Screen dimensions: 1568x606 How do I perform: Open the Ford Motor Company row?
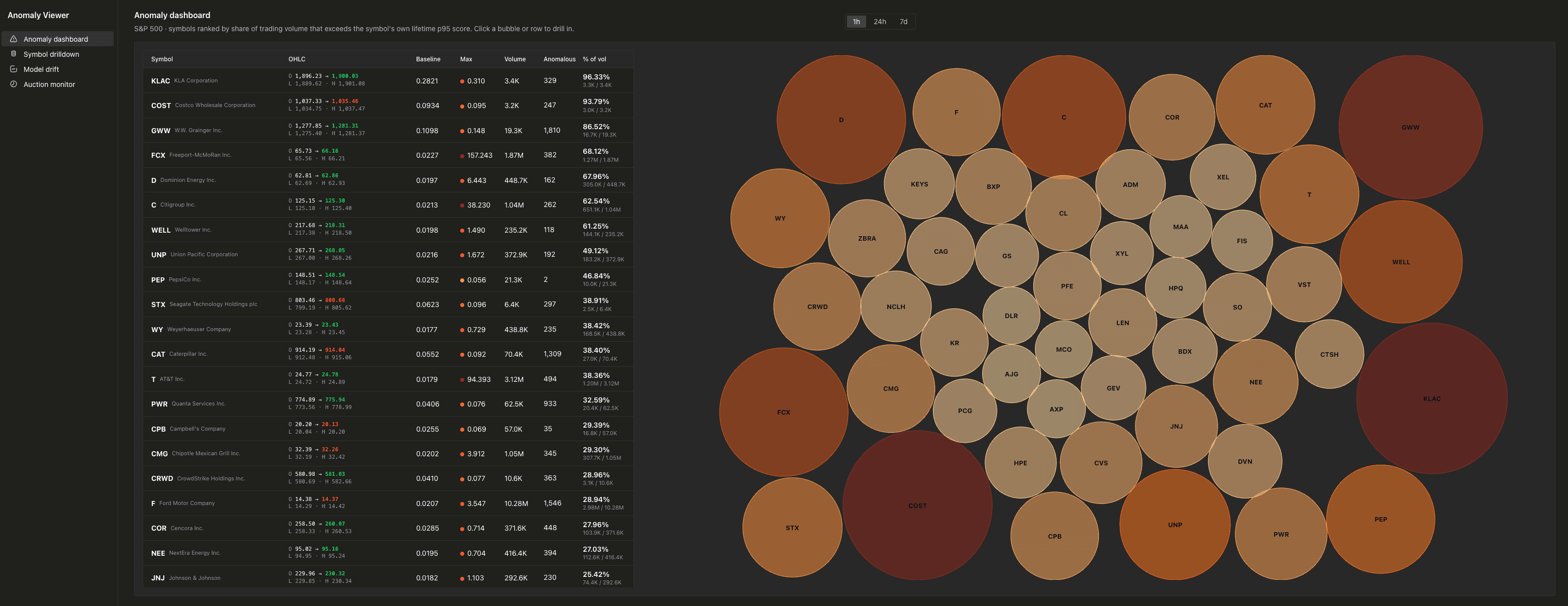[x=388, y=503]
